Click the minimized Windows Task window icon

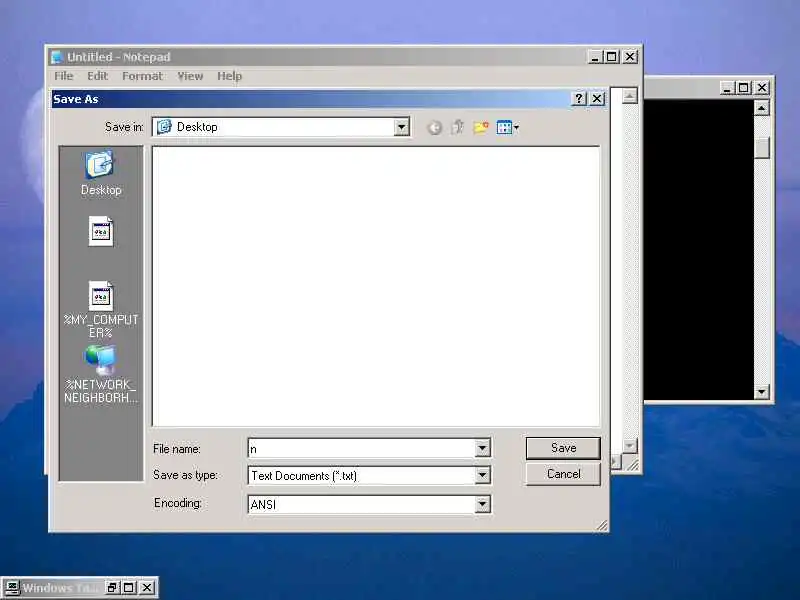point(12,588)
